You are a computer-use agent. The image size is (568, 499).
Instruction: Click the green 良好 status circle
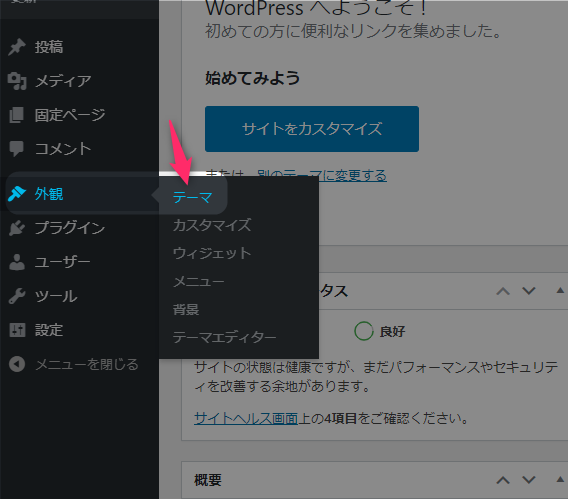point(364,331)
